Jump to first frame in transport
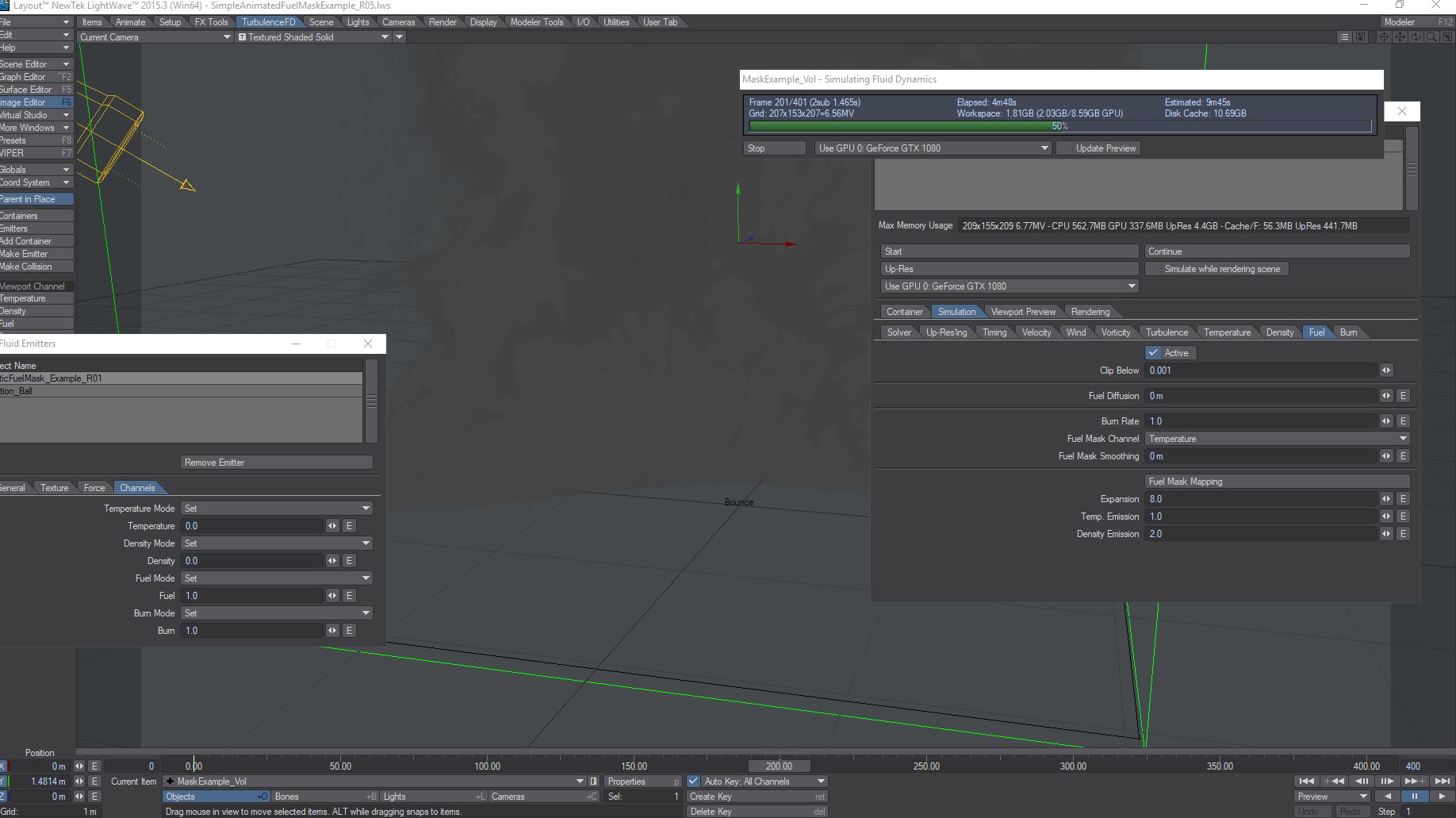Viewport: 1456px width, 818px height. click(x=1306, y=782)
